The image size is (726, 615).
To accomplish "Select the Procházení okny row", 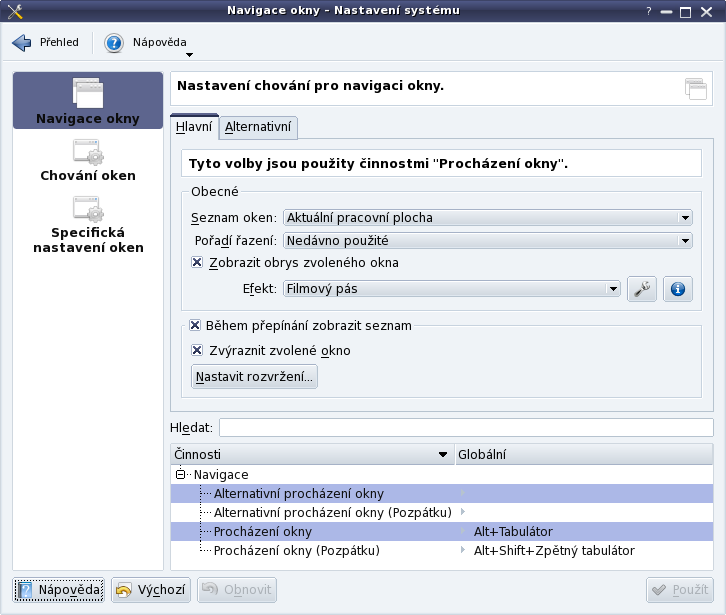I will click(442, 532).
